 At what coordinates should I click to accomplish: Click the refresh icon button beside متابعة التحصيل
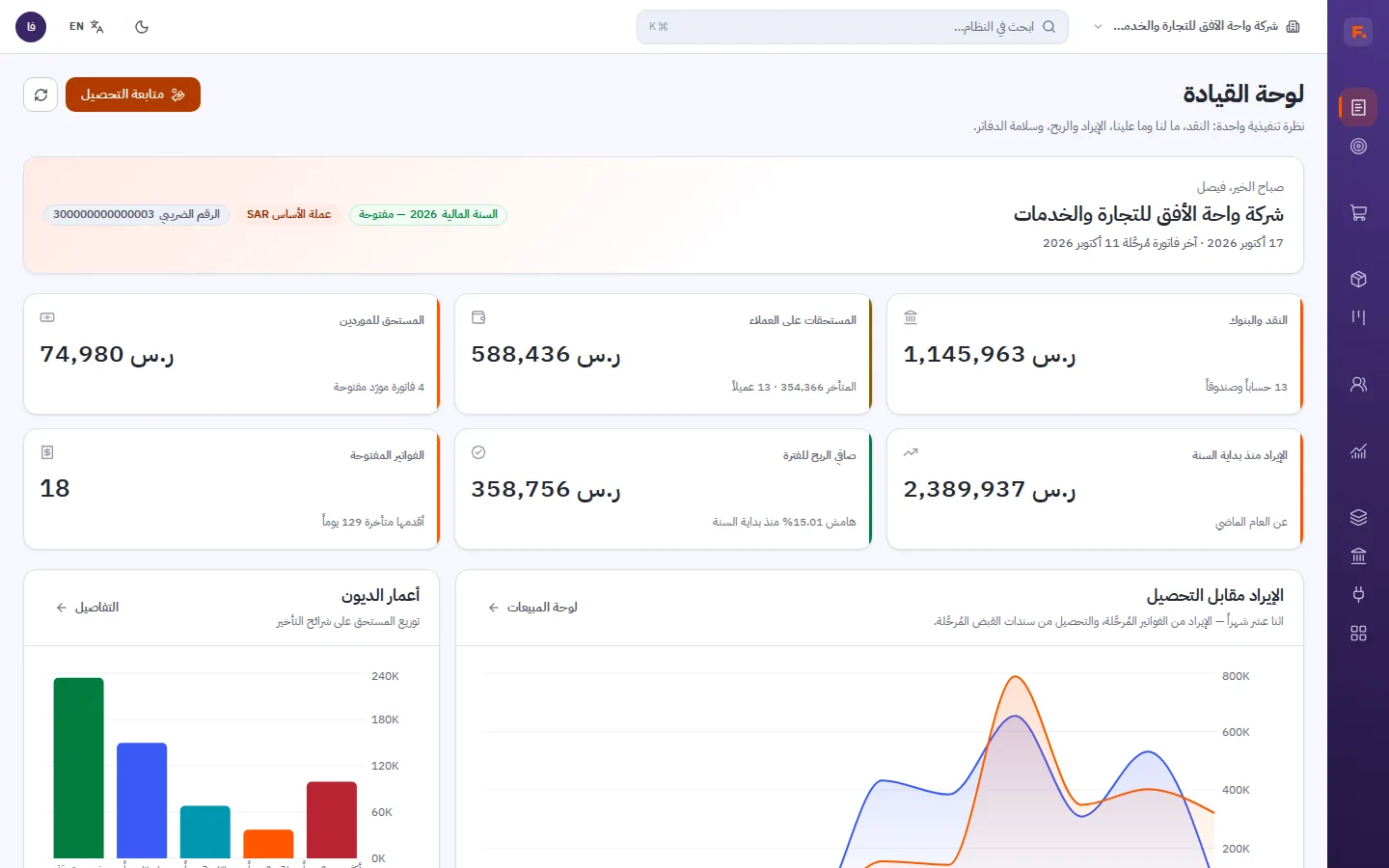tap(41, 95)
